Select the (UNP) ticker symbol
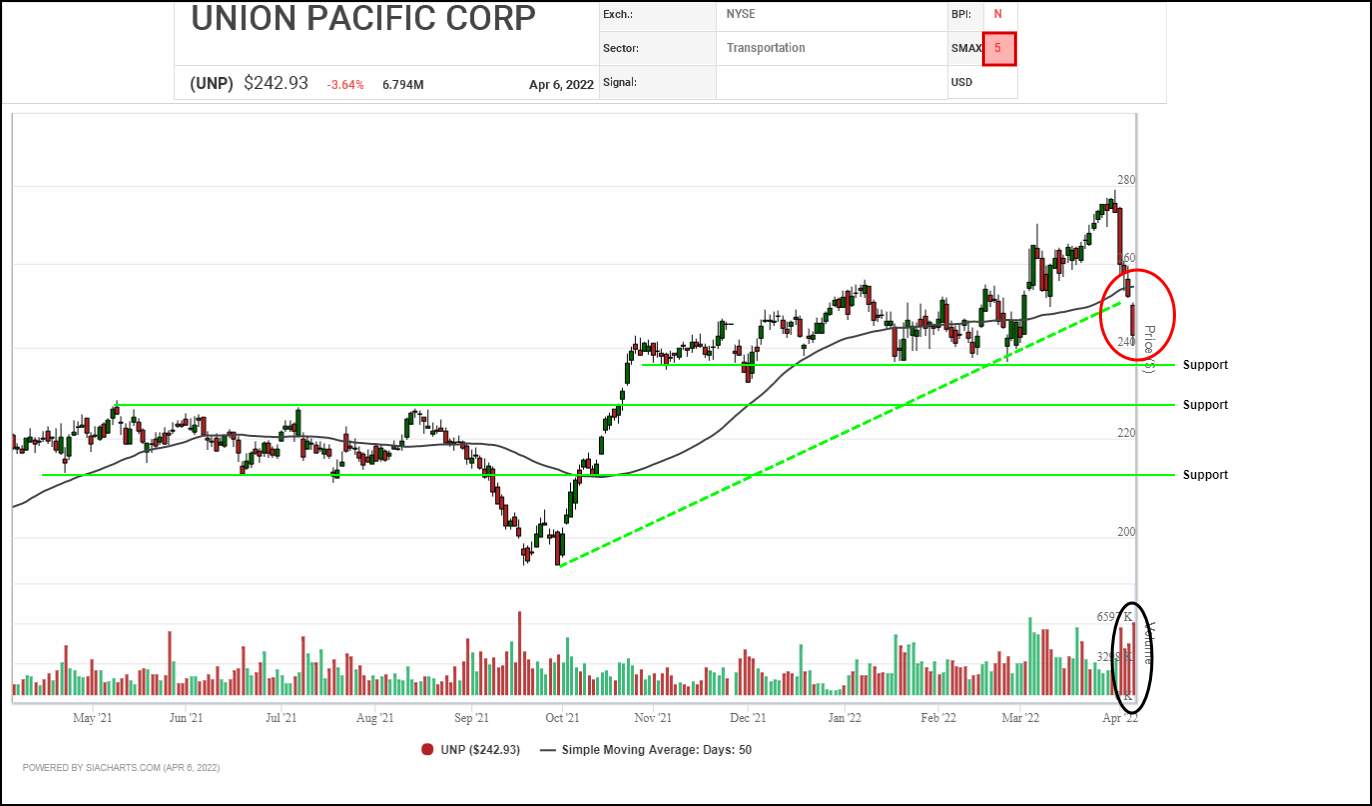The width and height of the screenshot is (1372, 806). coord(213,84)
